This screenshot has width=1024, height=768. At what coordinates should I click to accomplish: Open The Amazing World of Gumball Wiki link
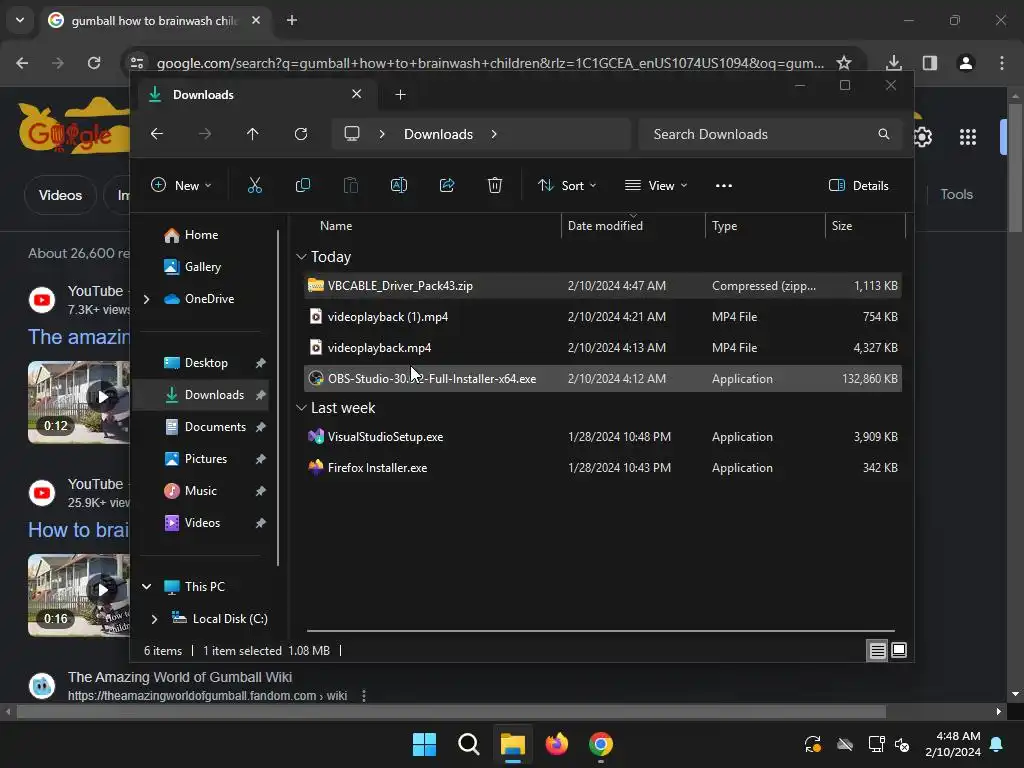tap(180, 677)
